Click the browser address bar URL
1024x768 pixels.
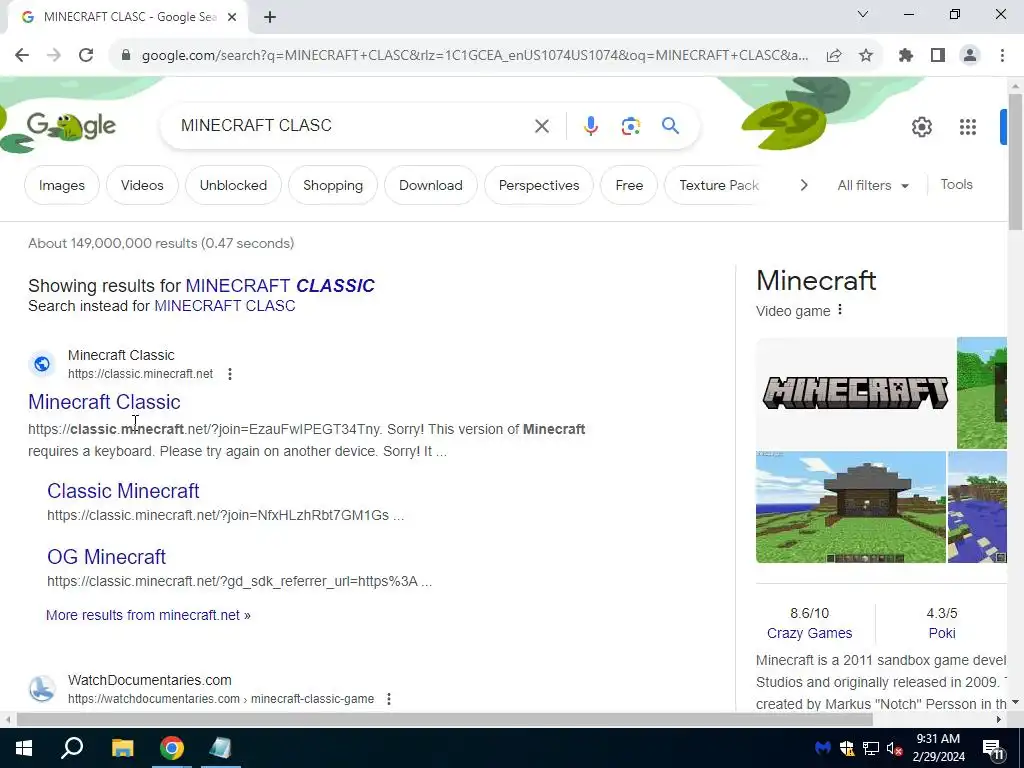[475, 56]
